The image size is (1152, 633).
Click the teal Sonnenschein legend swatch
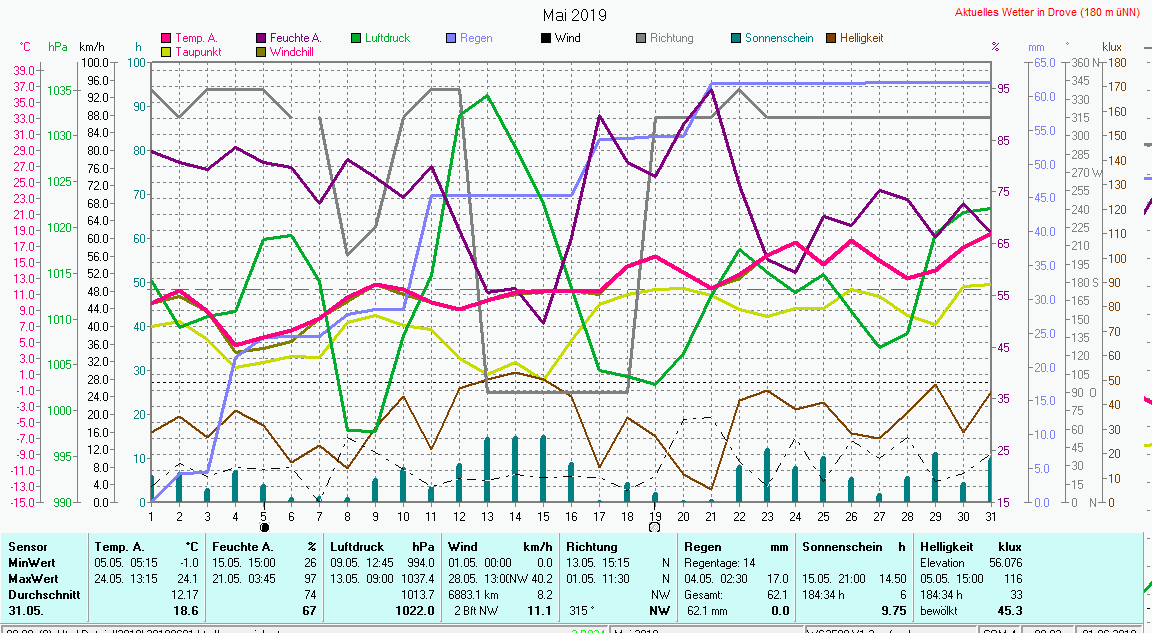coord(736,39)
